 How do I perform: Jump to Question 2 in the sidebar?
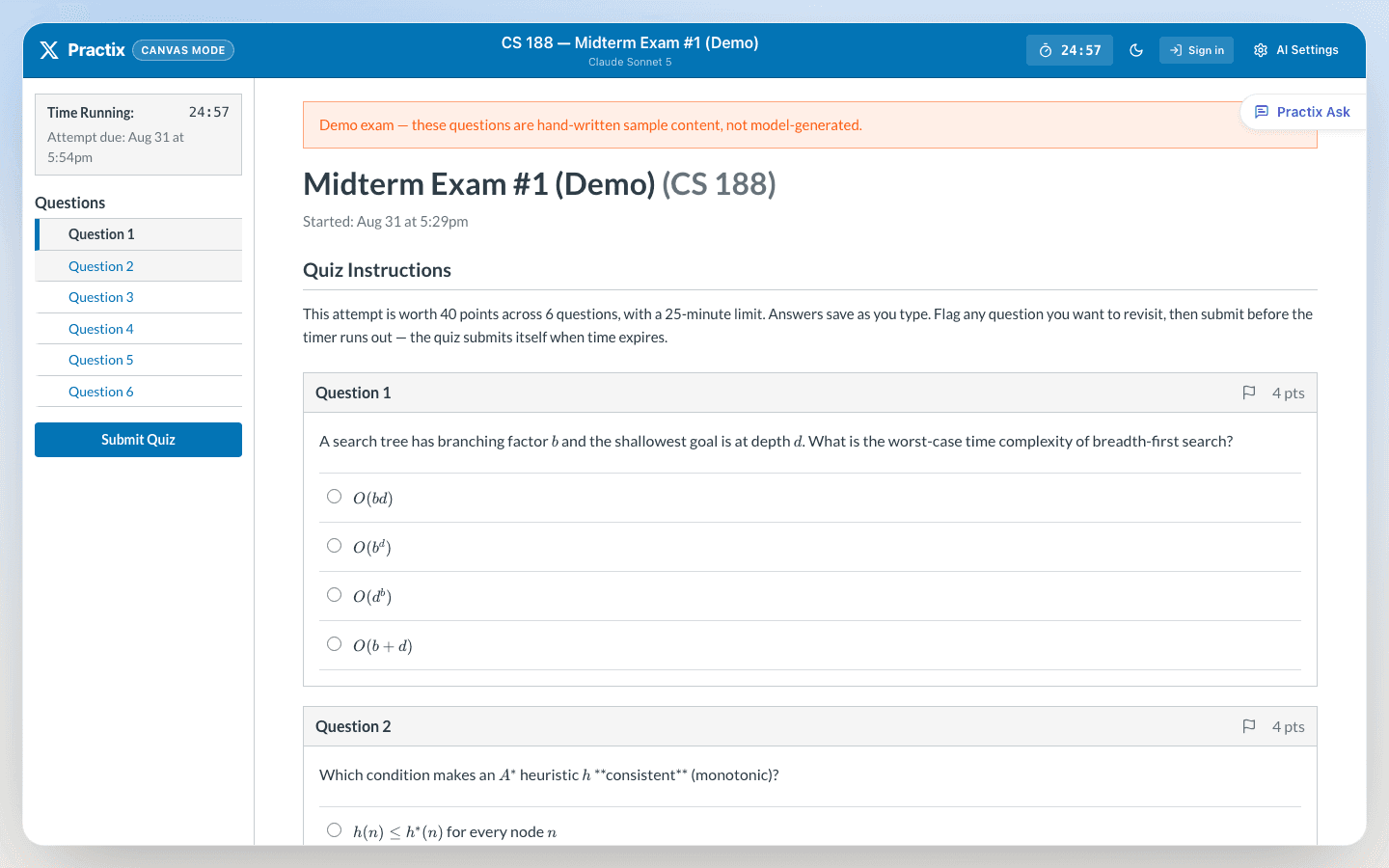tap(139, 266)
